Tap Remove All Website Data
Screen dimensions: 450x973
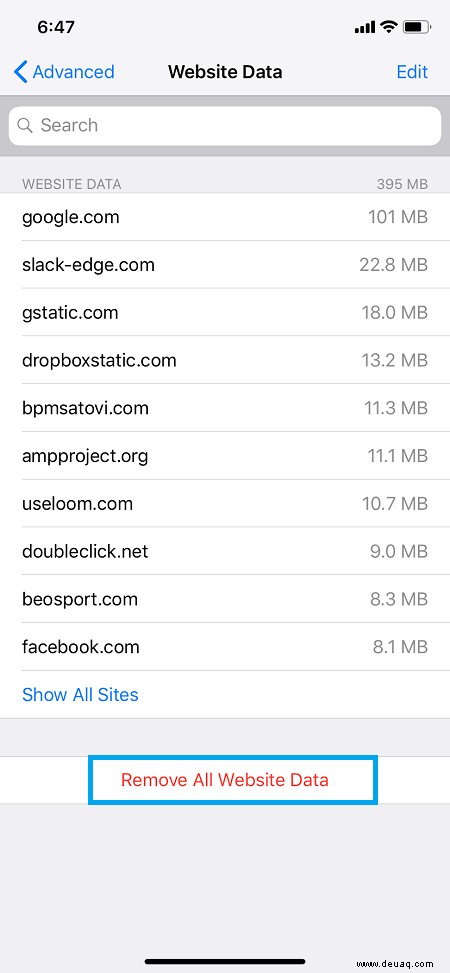[x=225, y=780]
